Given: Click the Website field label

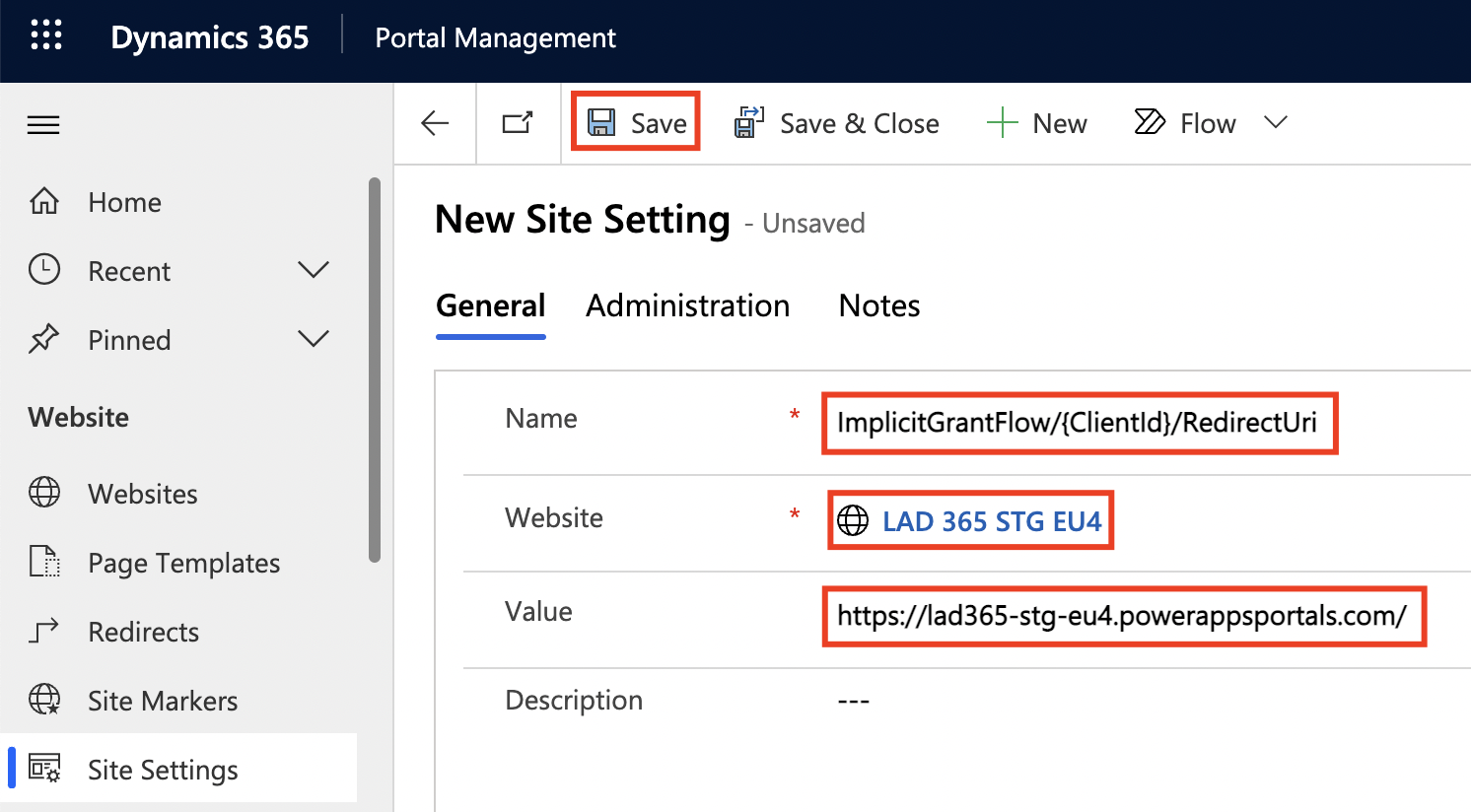Looking at the screenshot, I should [x=554, y=517].
